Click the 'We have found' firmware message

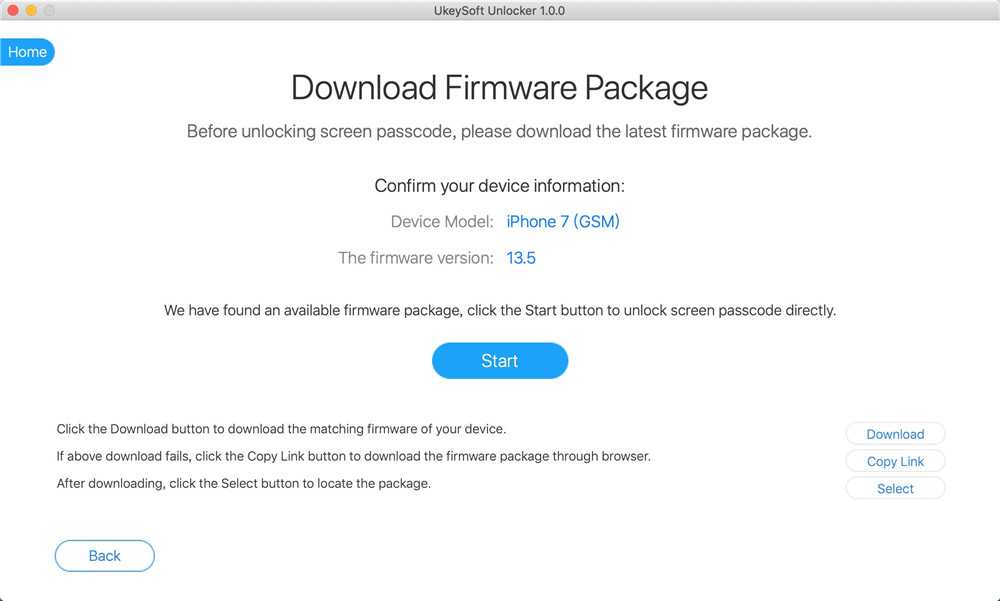coord(499,311)
